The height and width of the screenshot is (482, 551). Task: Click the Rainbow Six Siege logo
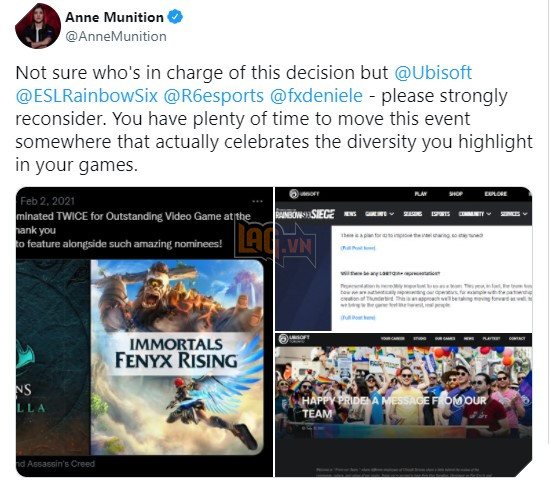coord(305,214)
